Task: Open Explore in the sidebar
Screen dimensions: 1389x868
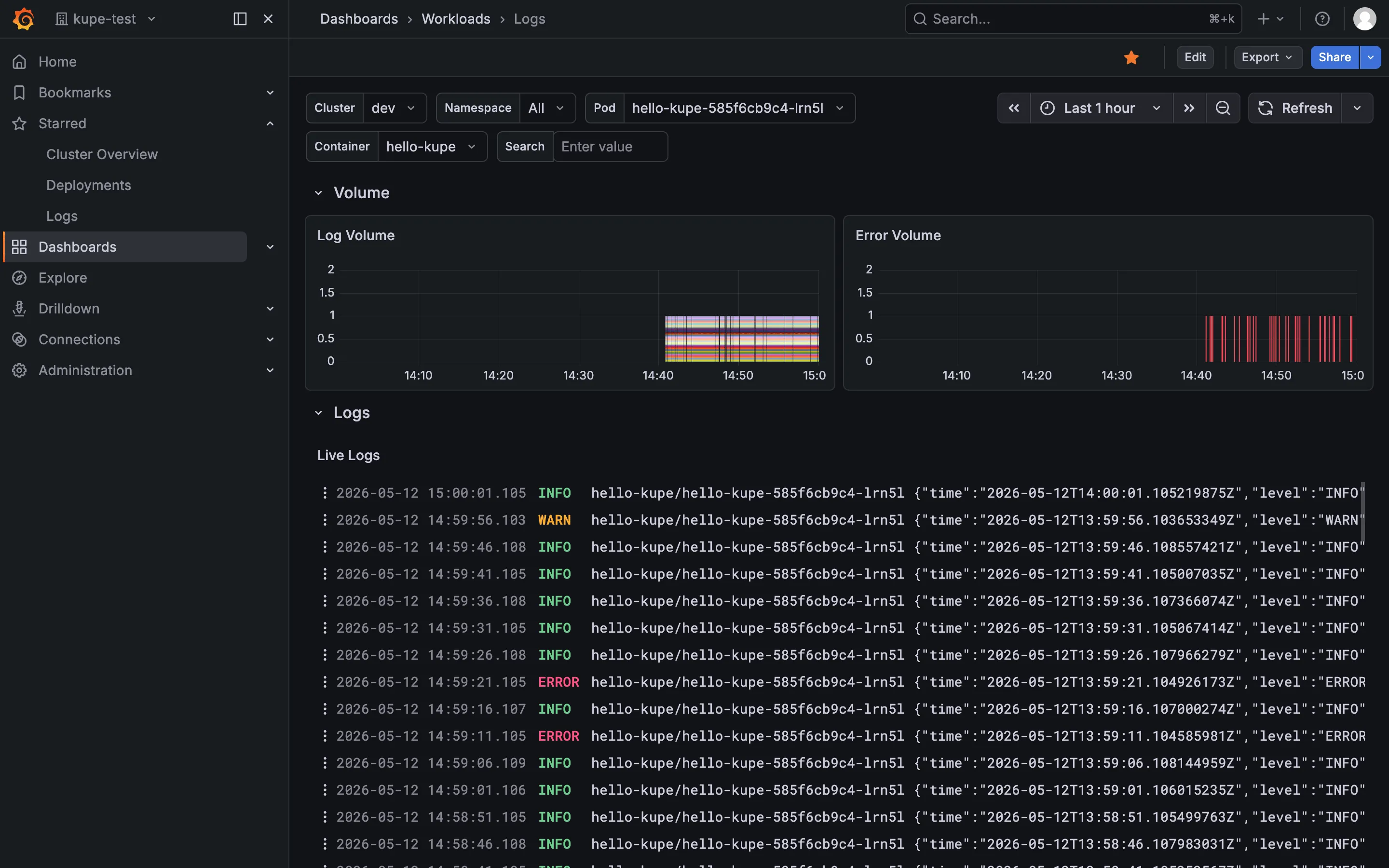Action: (63, 278)
